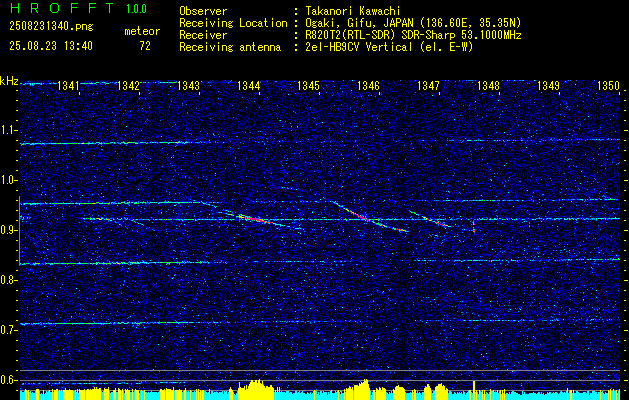Click the 1342 time marker

pos(128,85)
